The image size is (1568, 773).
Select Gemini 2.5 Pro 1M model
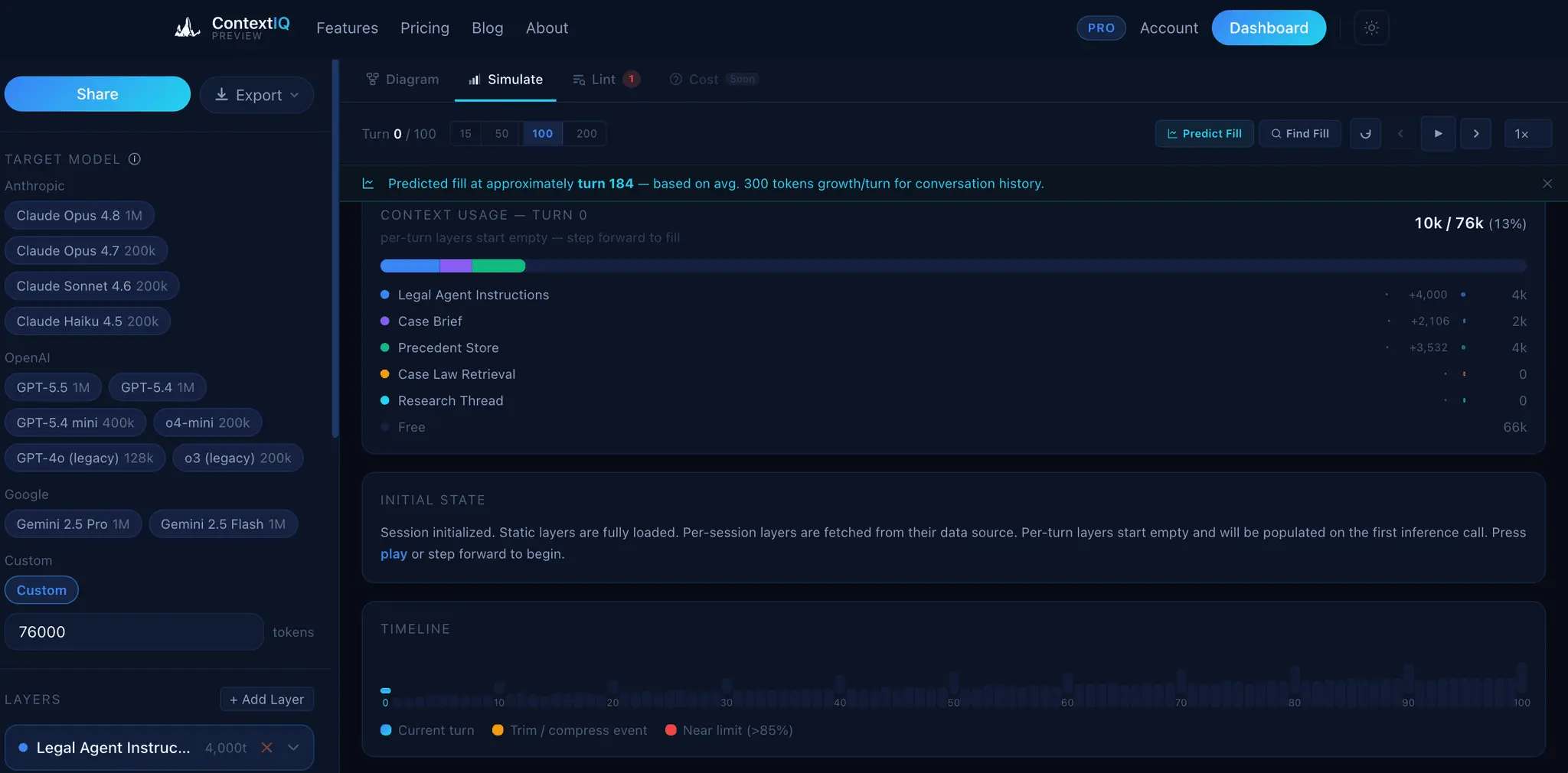pyautogui.click(x=73, y=524)
